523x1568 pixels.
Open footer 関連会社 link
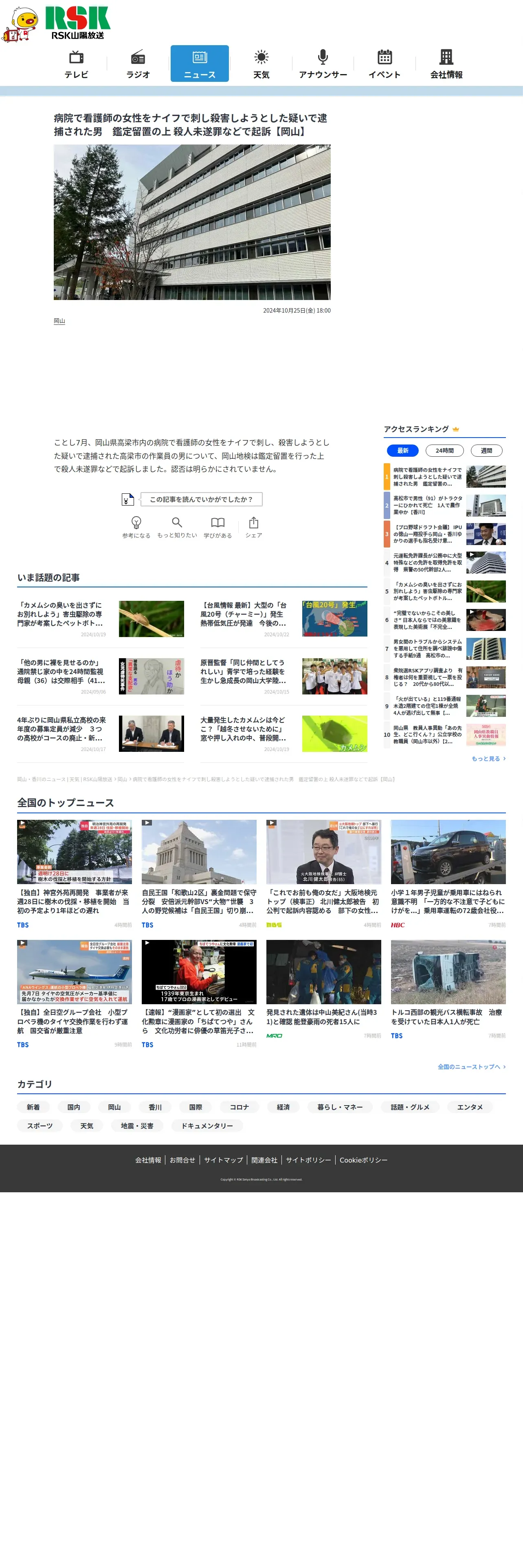click(264, 1160)
